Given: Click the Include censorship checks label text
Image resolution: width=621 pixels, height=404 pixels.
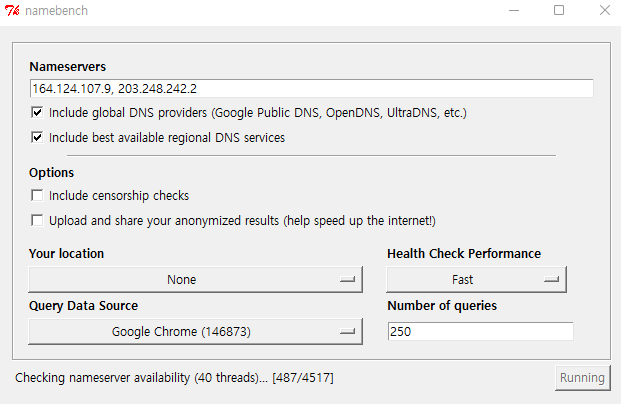Looking at the screenshot, I should point(119,196).
